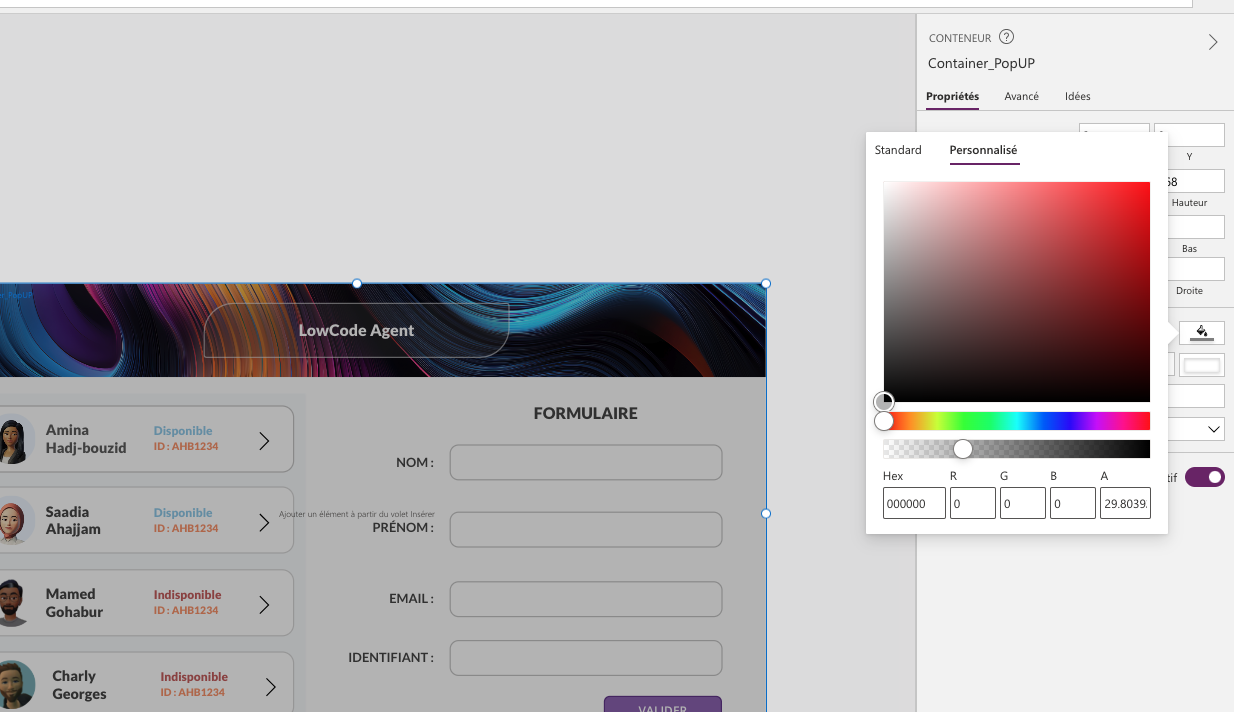Click Amina Hadj-bouzid's avatar
1234x712 pixels.
tap(13, 440)
